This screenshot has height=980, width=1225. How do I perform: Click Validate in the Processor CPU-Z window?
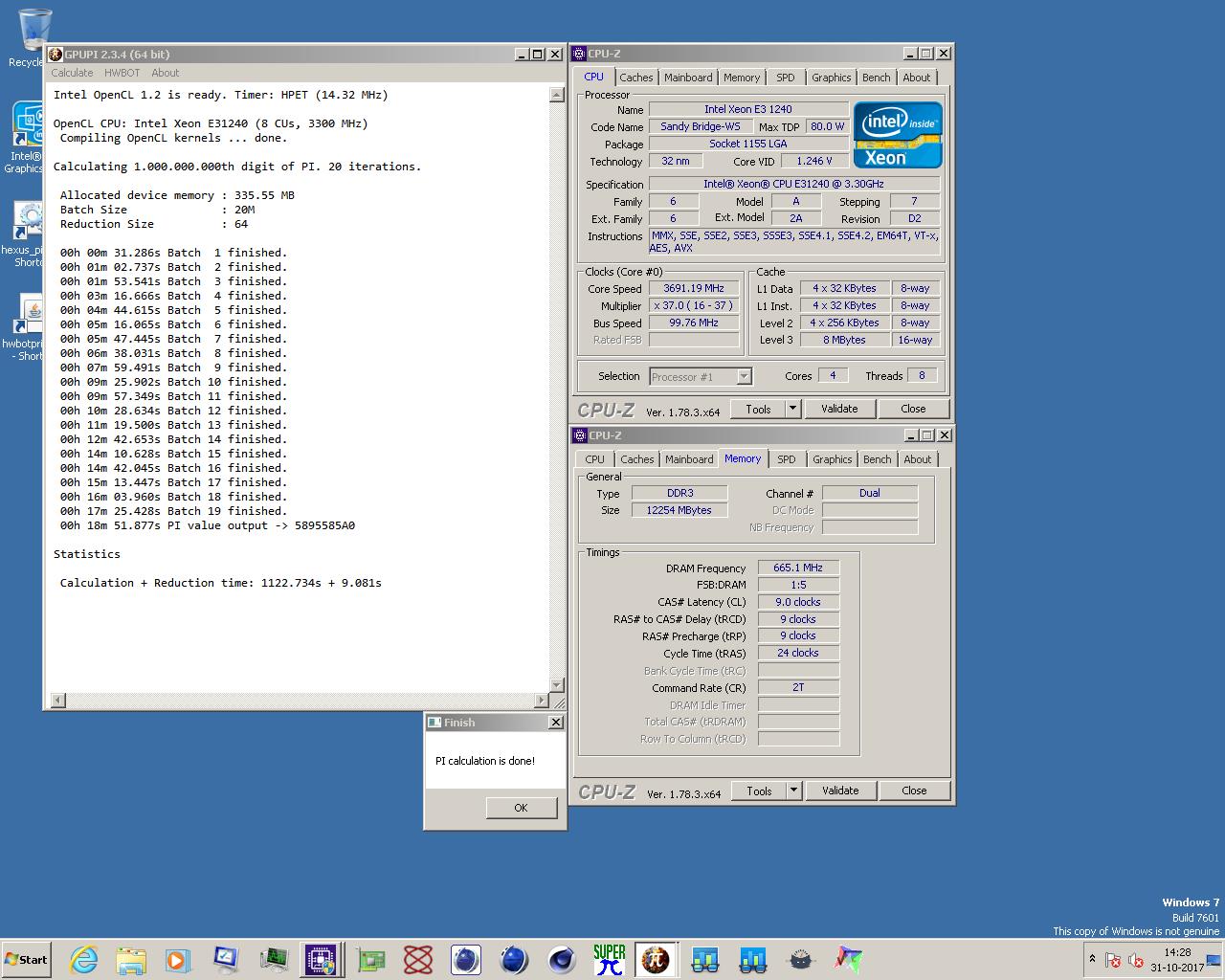point(839,409)
